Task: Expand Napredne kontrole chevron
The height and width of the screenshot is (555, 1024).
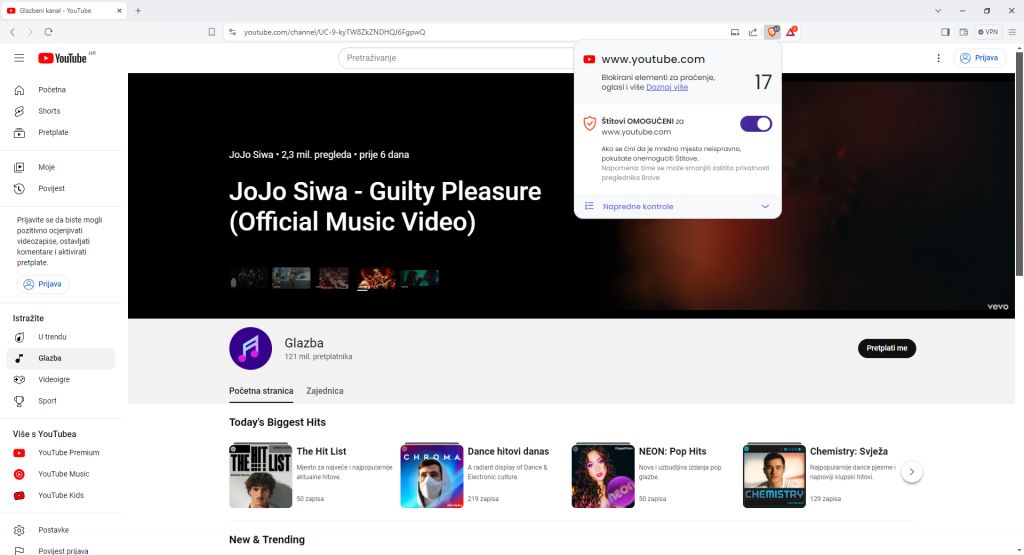Action: [765, 206]
